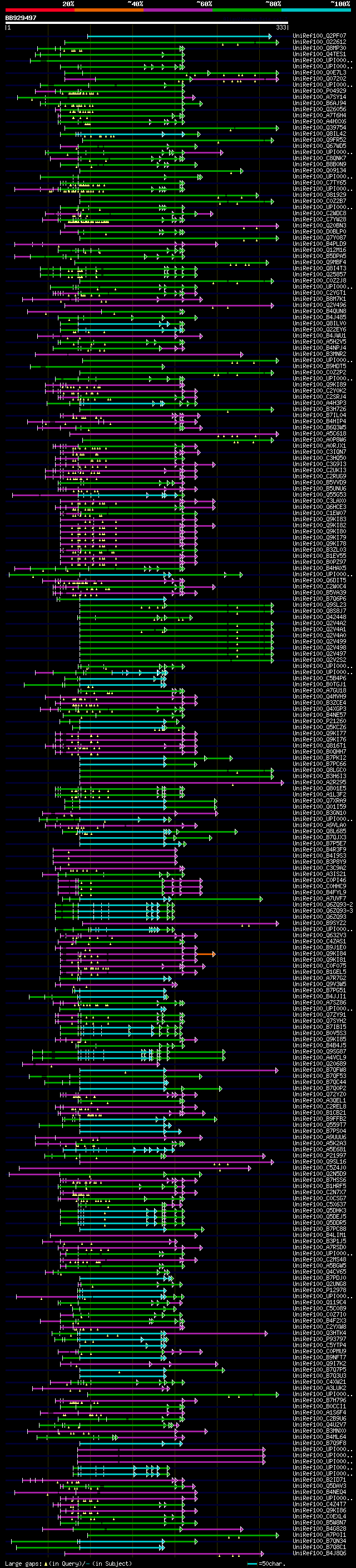Select label UniRef100_Q5KCZ6
Image resolution: width=356 pixels, height=1568 pixels.
[319, 728]
